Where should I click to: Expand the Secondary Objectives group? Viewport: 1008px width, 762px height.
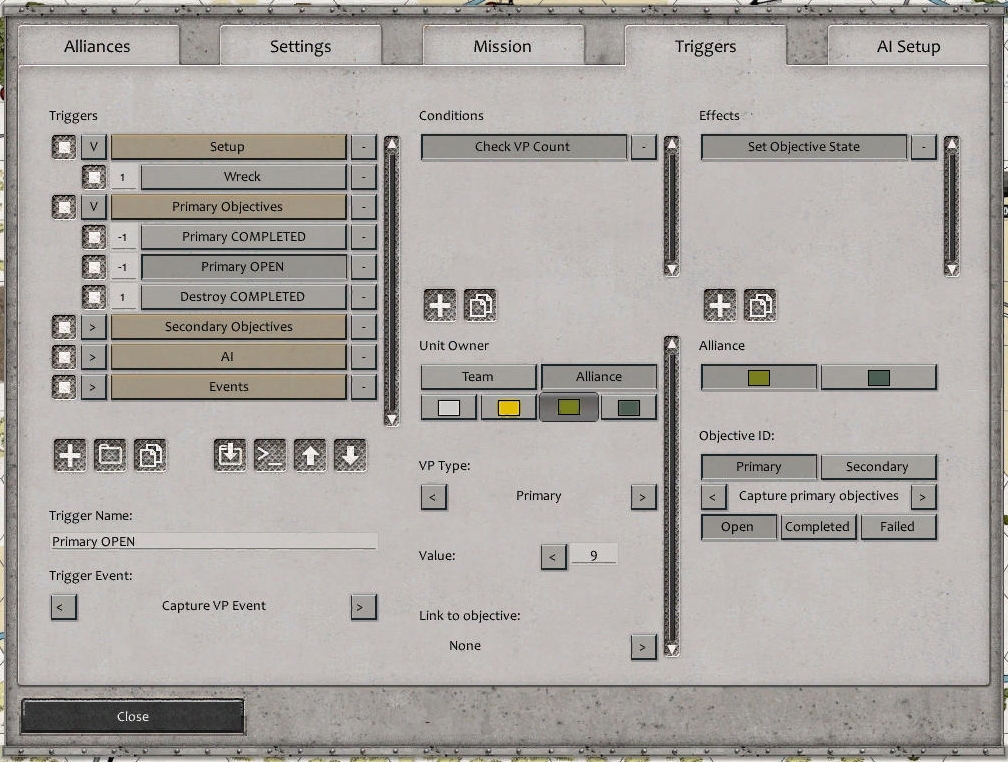[95, 326]
